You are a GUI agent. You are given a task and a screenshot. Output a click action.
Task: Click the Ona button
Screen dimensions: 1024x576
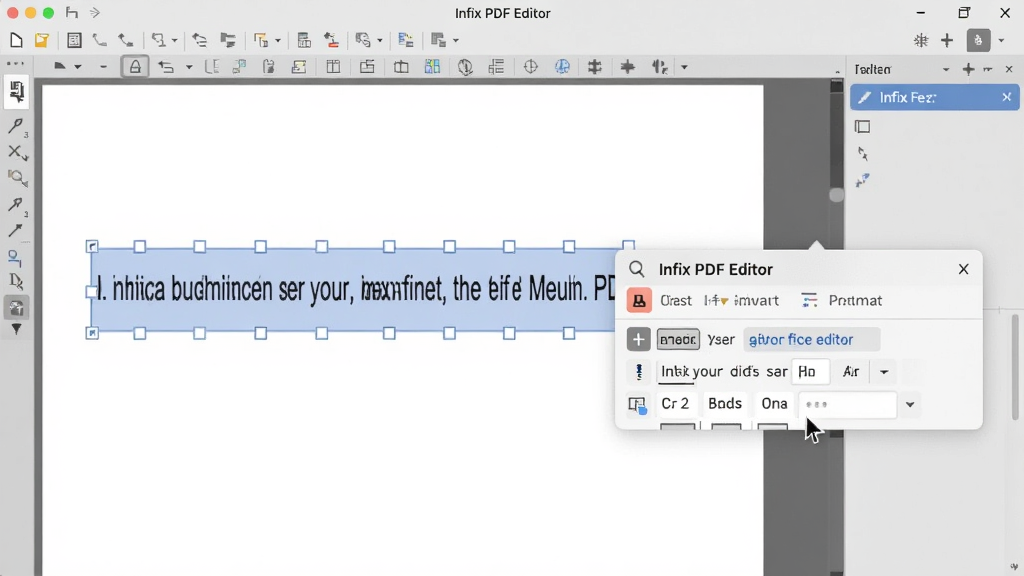(775, 404)
